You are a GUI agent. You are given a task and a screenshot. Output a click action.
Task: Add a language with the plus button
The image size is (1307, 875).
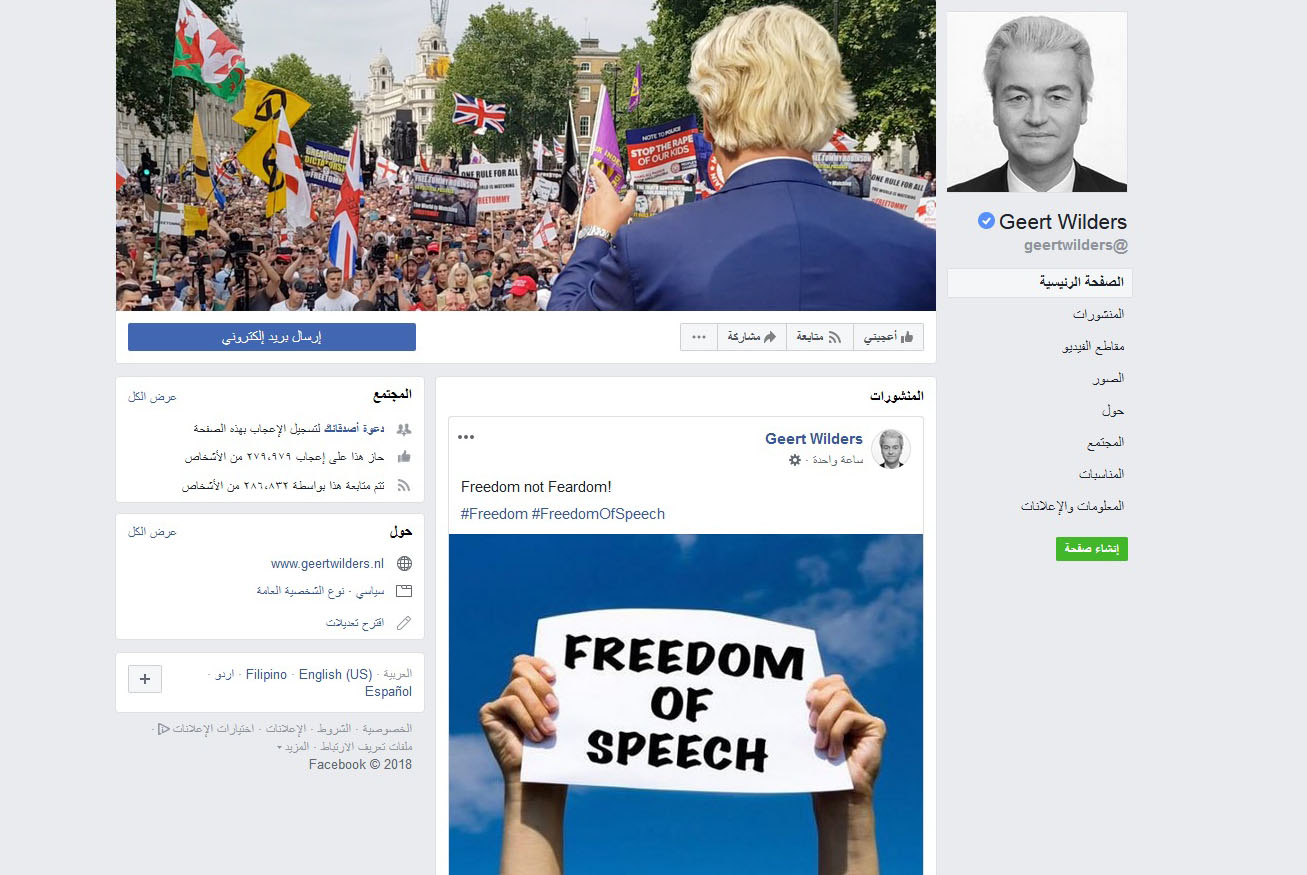tap(145, 679)
